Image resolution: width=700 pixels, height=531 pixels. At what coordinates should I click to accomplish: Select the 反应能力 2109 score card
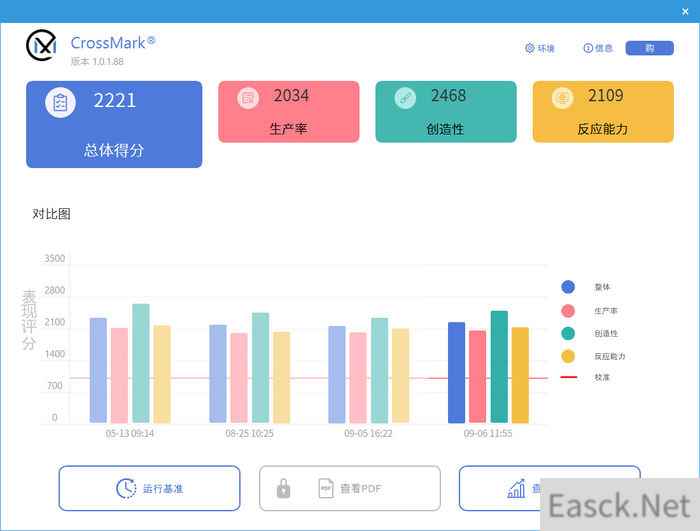tap(603, 112)
